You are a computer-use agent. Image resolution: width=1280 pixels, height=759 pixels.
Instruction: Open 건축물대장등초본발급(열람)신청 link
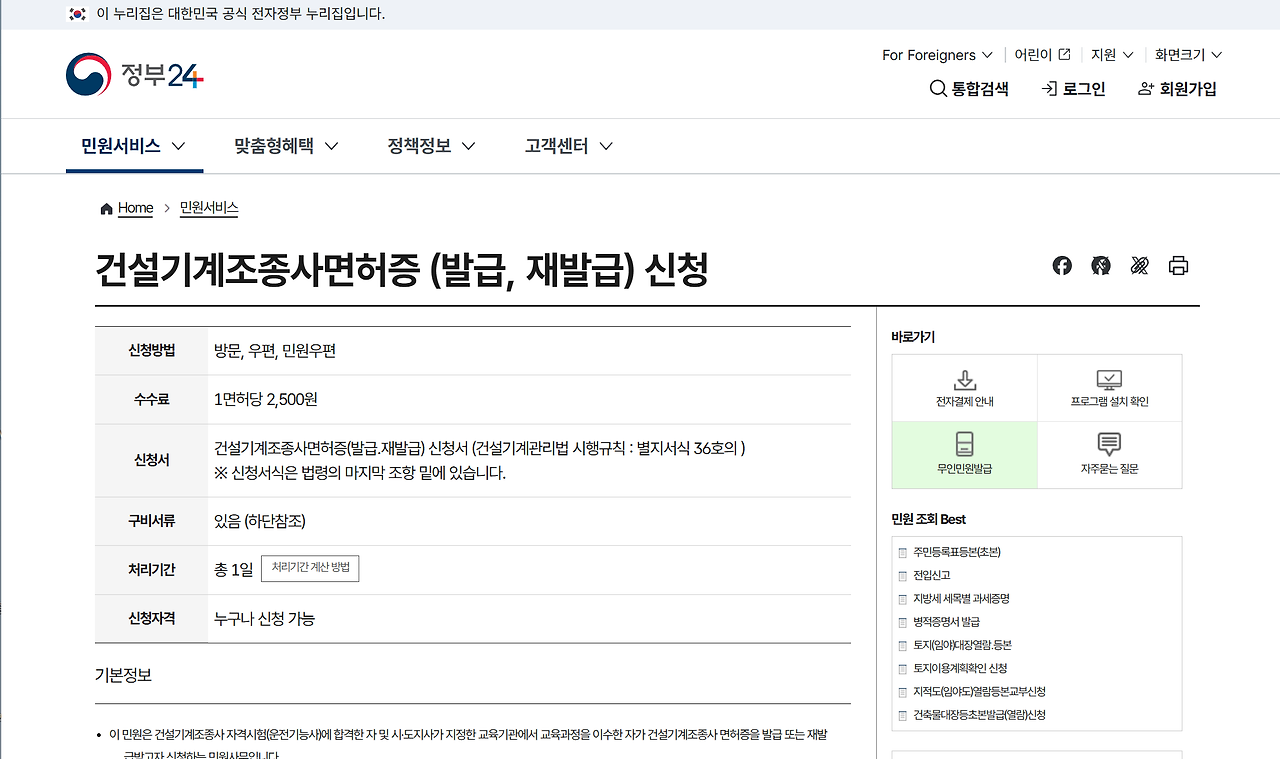click(x=979, y=715)
